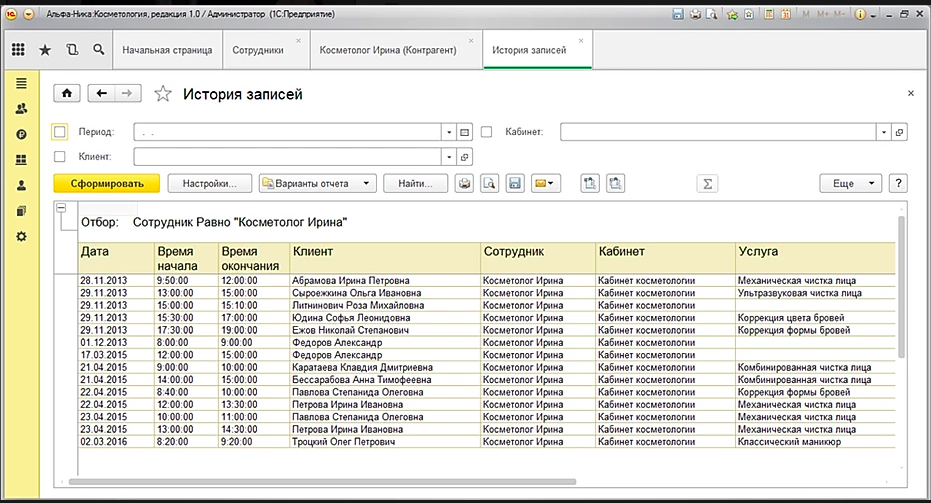
Task: Click the home icon button
Action: click(x=67, y=93)
